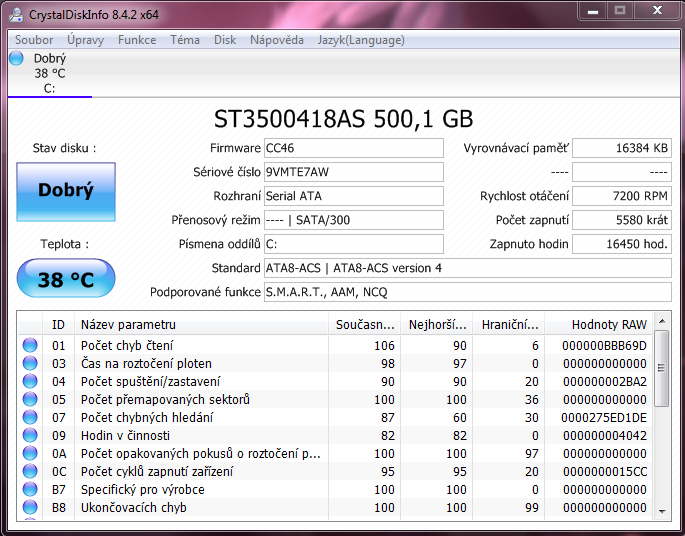Click the status icon next to Počet přemapovaných sektorů
This screenshot has width=685, height=536.
pos(31,400)
